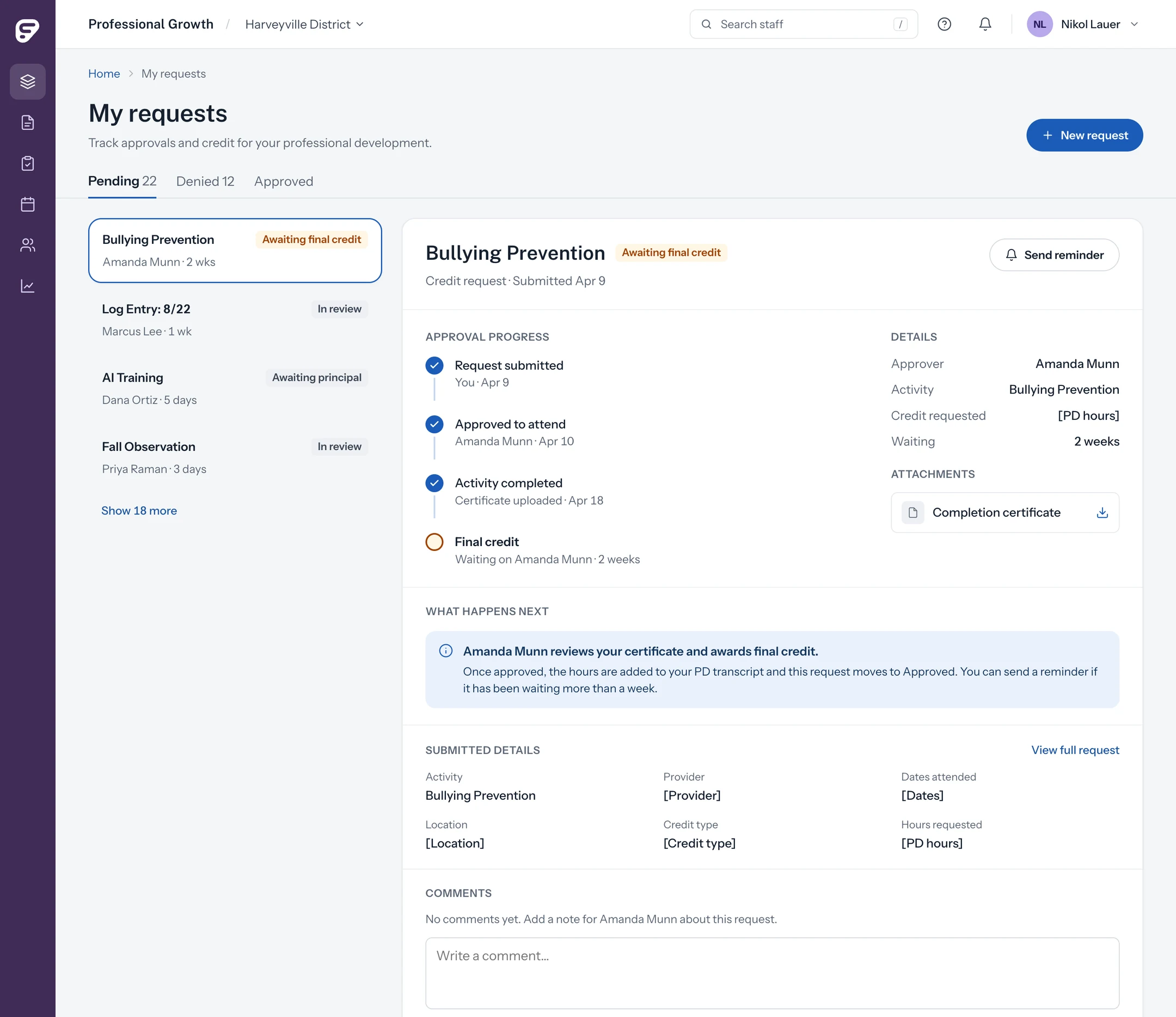Click the Completion certificate file icon
The width and height of the screenshot is (1176, 1017).
pos(913,512)
